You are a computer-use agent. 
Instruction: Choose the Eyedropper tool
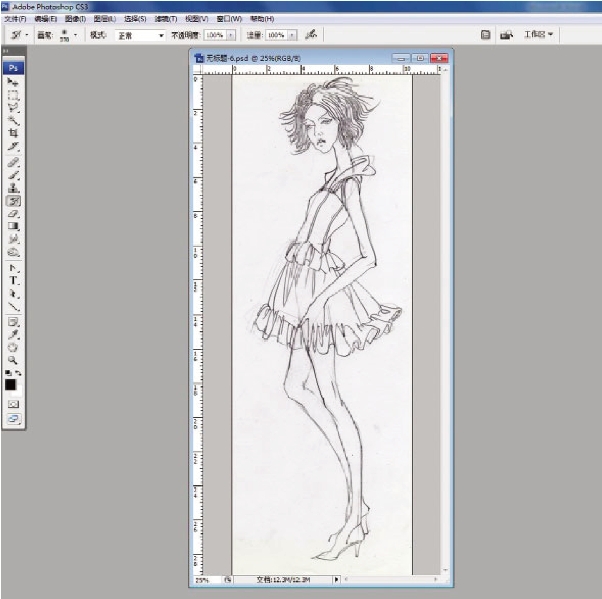[14, 335]
